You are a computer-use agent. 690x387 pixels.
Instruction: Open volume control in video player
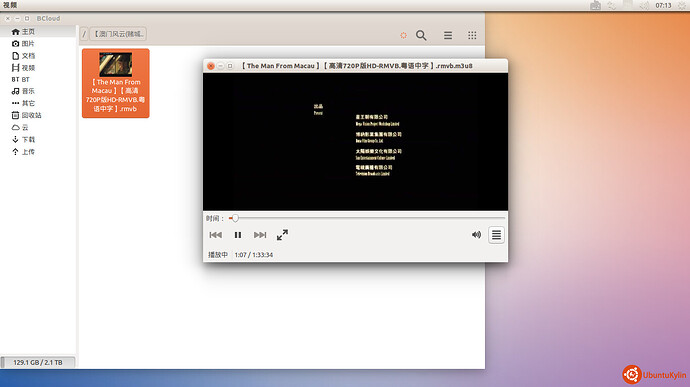pyautogui.click(x=476, y=235)
